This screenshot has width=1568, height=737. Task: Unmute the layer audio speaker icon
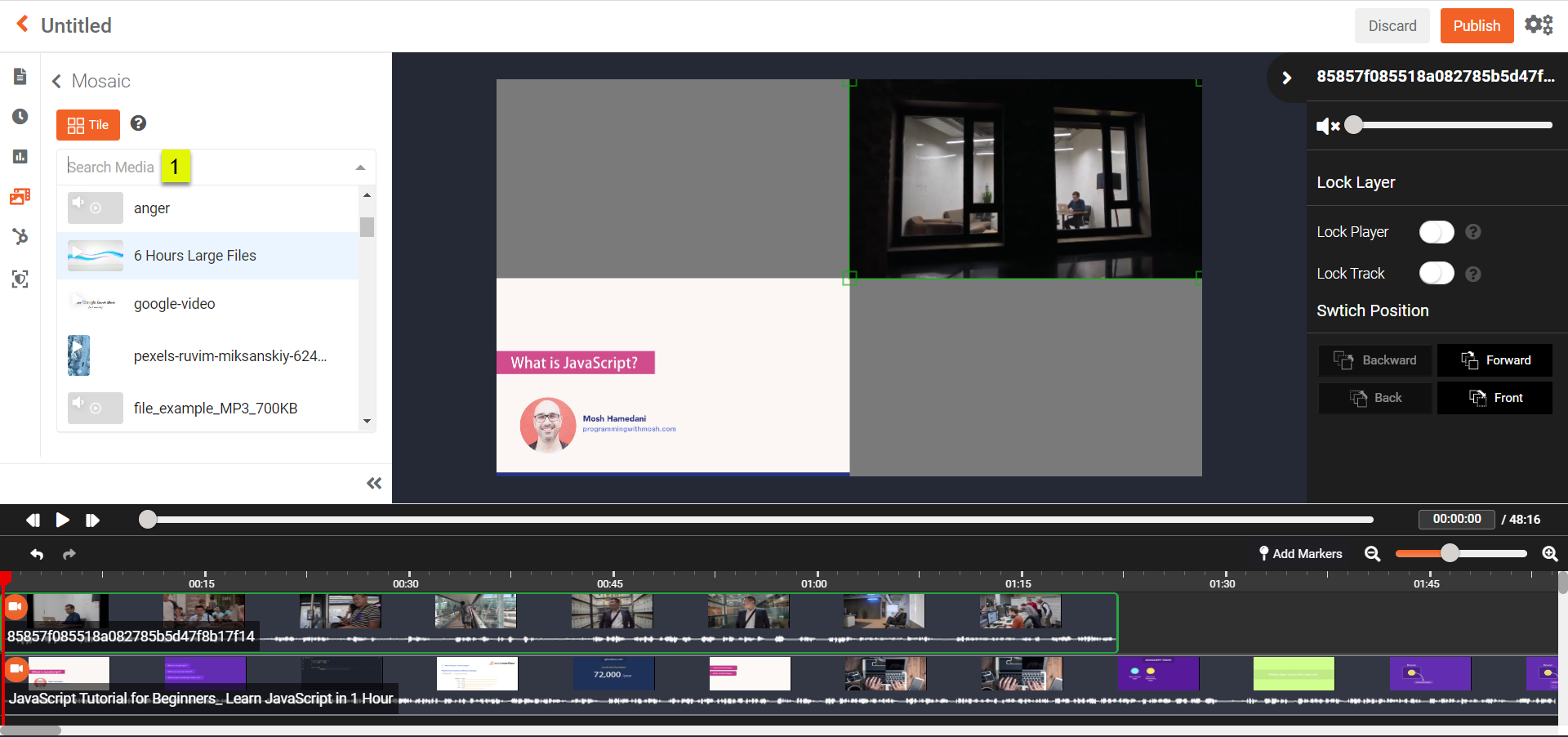point(1327,126)
